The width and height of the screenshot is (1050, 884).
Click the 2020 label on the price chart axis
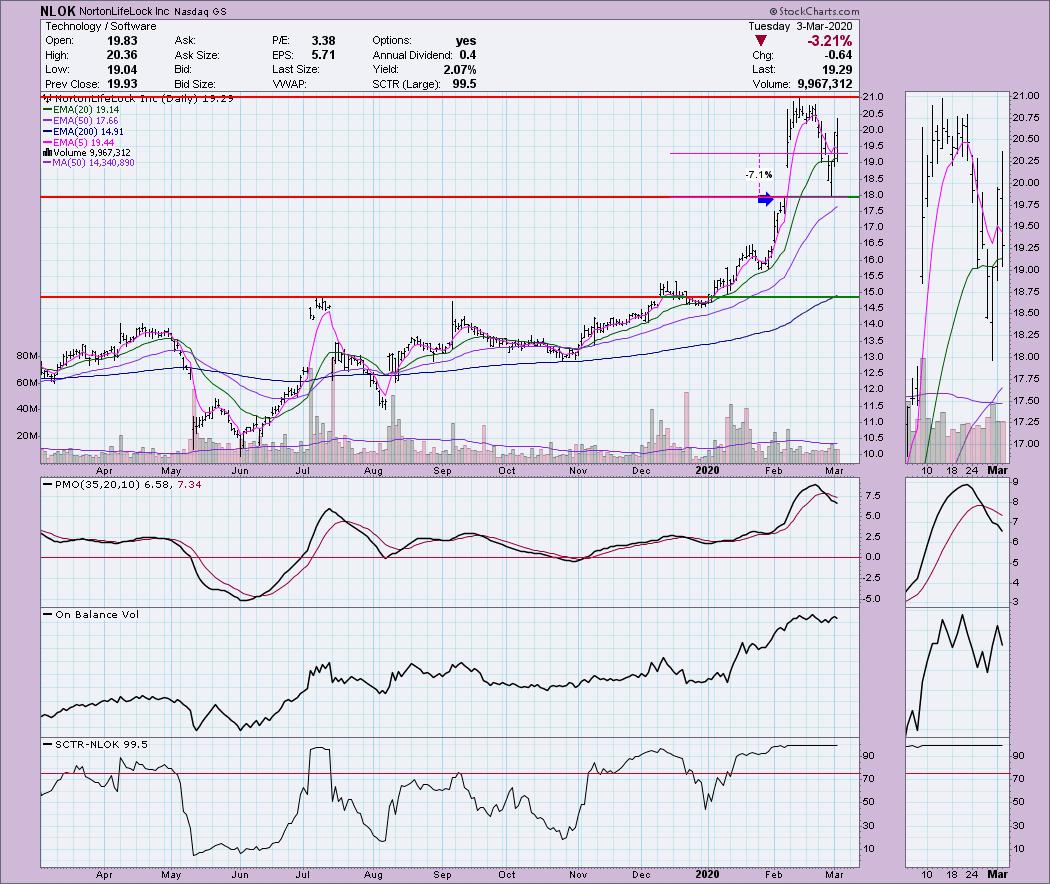[x=707, y=470]
